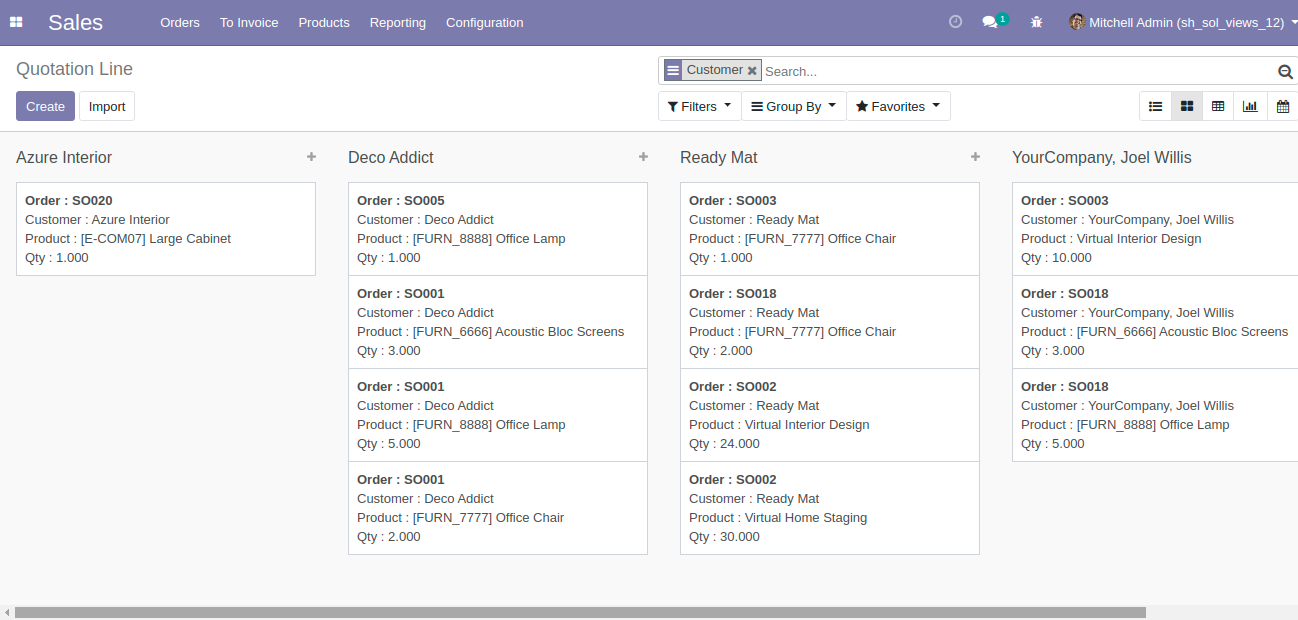Switch to pivot table view
Screen dimensions: 1298x620
click(x=1217, y=106)
